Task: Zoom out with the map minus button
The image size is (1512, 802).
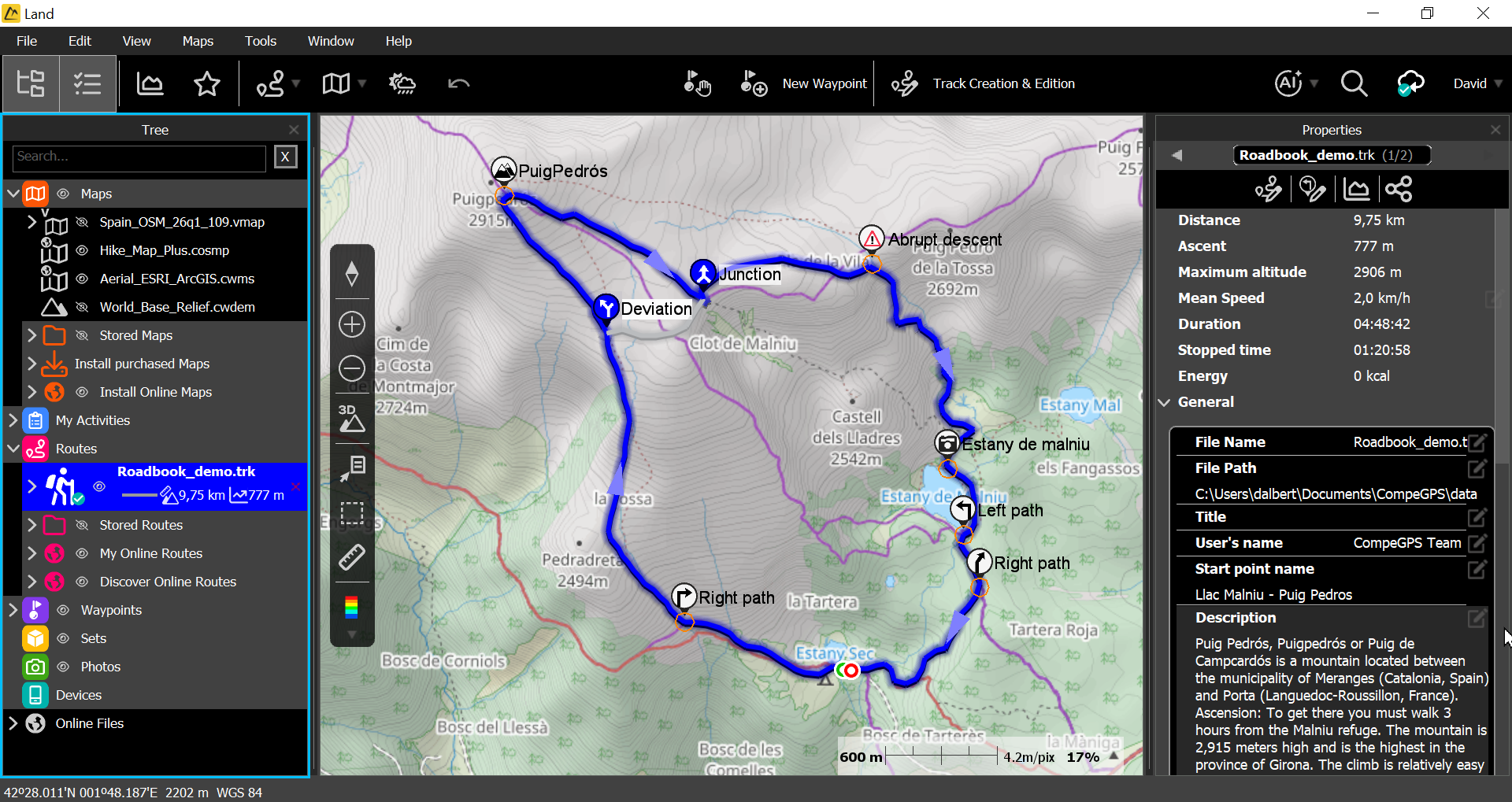Action: point(352,368)
